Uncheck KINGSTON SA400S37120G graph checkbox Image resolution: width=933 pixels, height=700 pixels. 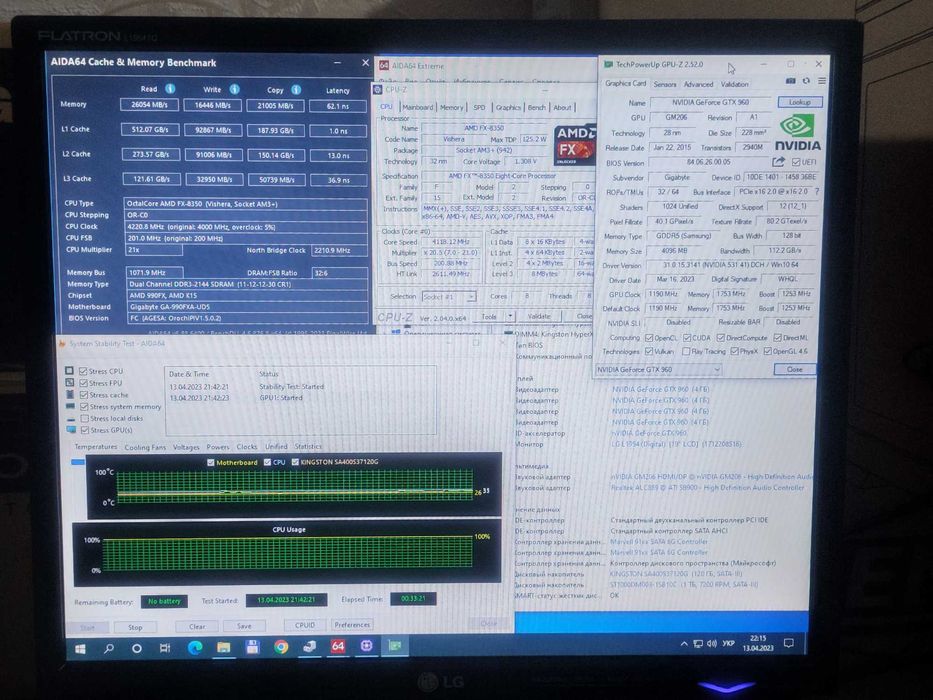[x=295, y=461]
